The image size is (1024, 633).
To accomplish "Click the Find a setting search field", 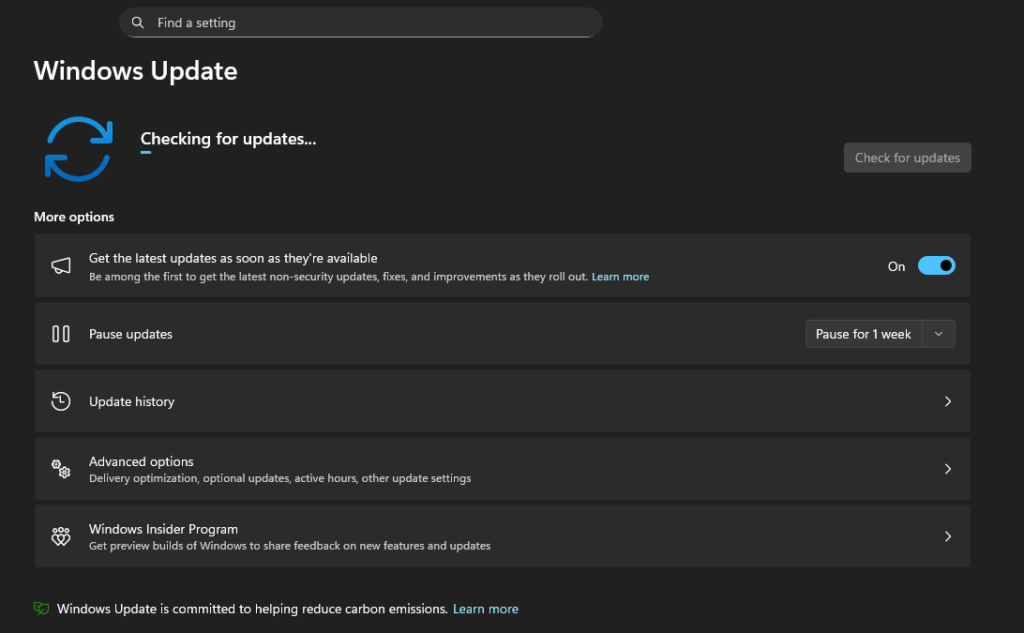I will coord(370,23).
